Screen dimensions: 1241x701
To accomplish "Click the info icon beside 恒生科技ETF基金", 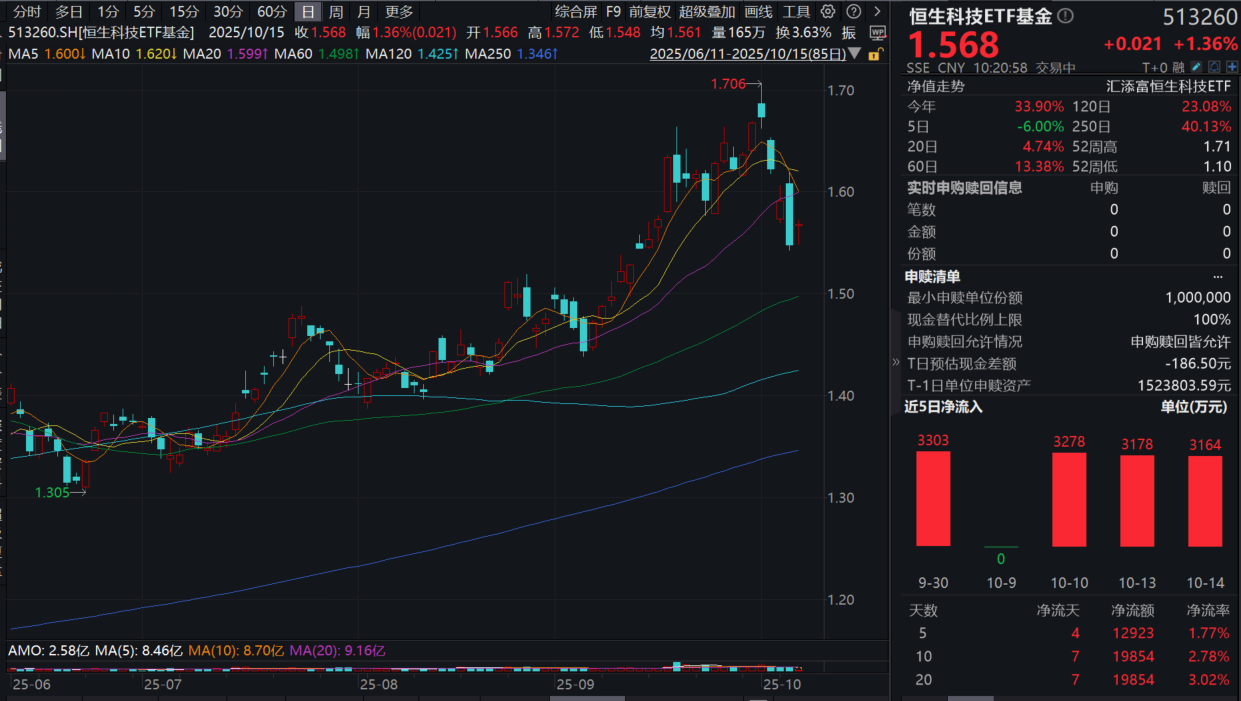I will tap(1065, 16).
